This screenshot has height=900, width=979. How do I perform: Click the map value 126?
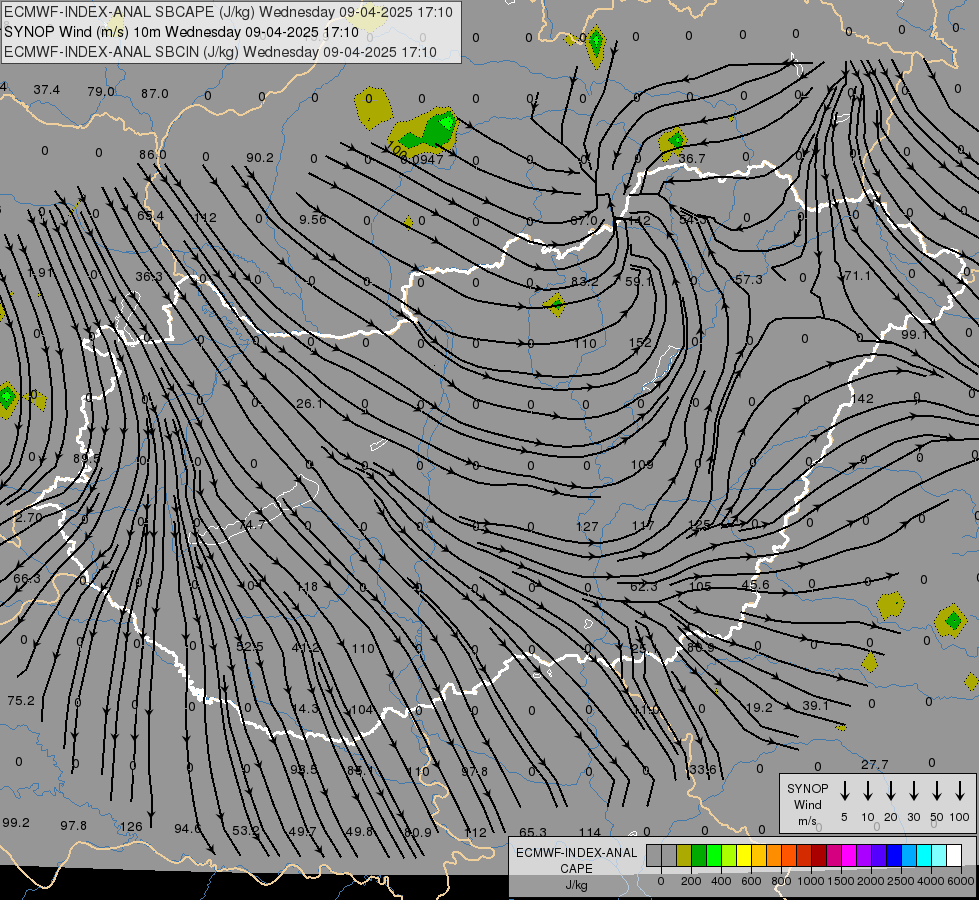coord(131,826)
